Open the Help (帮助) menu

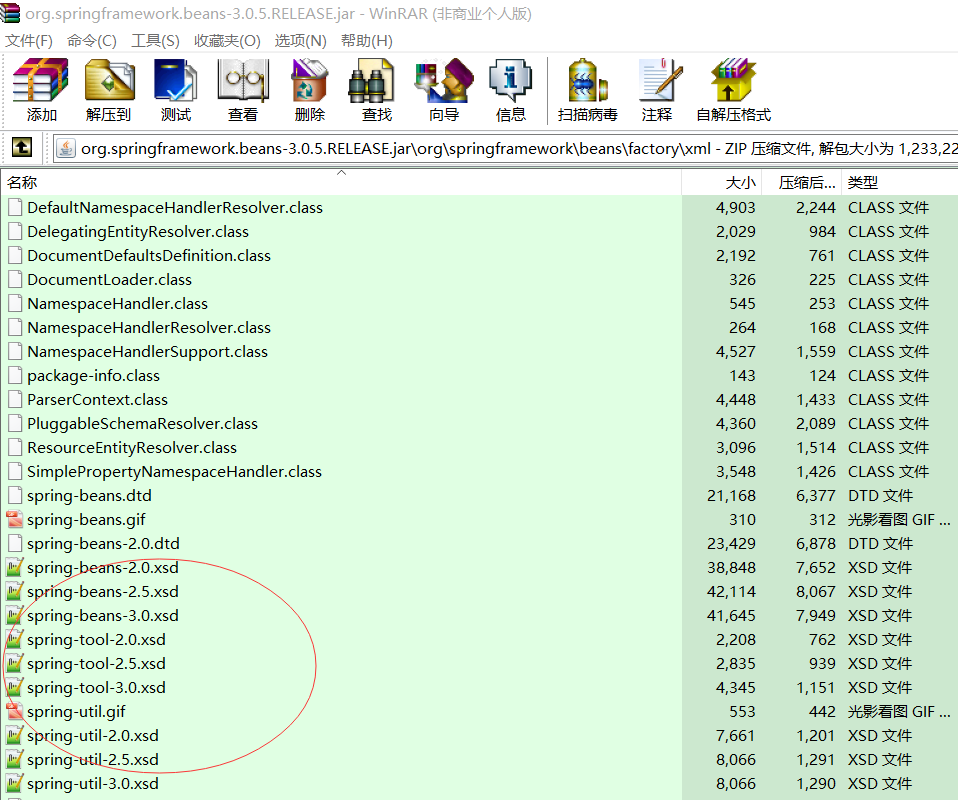point(367,41)
